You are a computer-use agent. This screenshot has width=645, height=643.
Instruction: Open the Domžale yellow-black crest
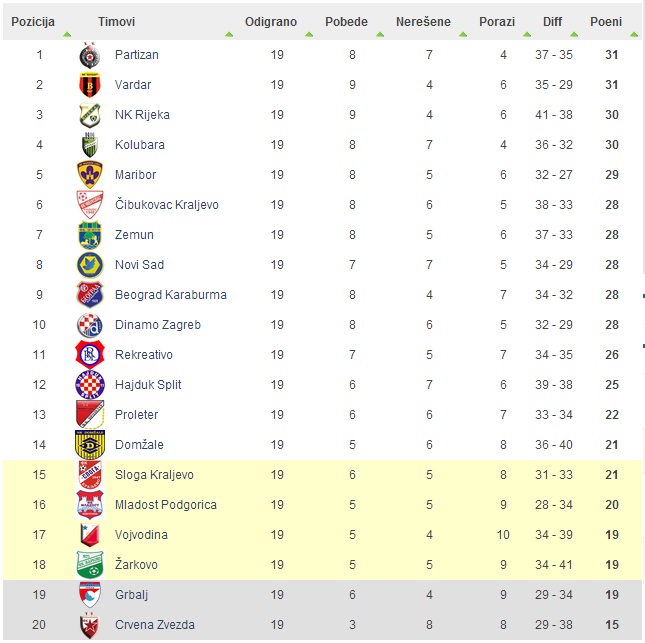coord(90,445)
